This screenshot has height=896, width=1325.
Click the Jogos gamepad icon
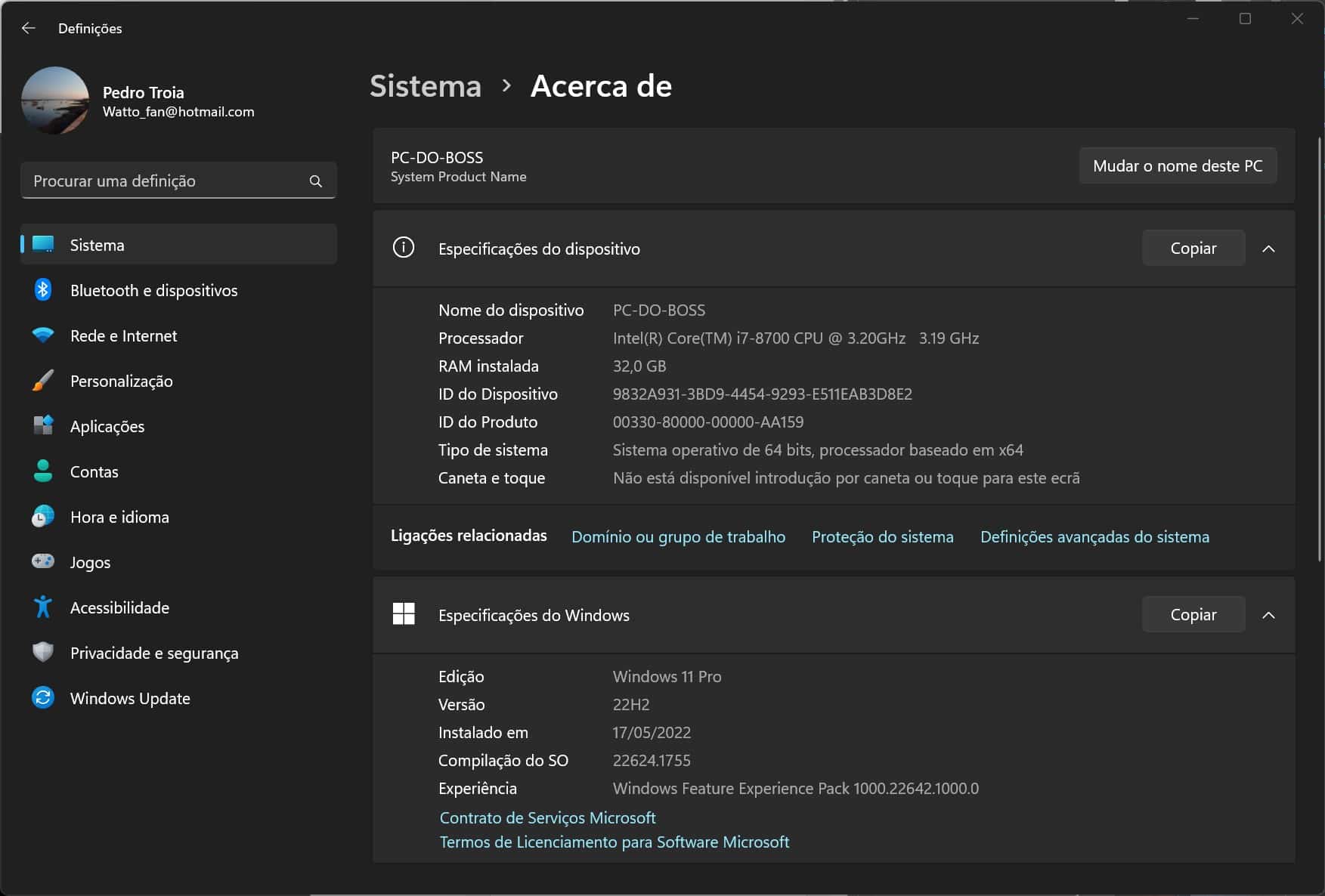[43, 562]
